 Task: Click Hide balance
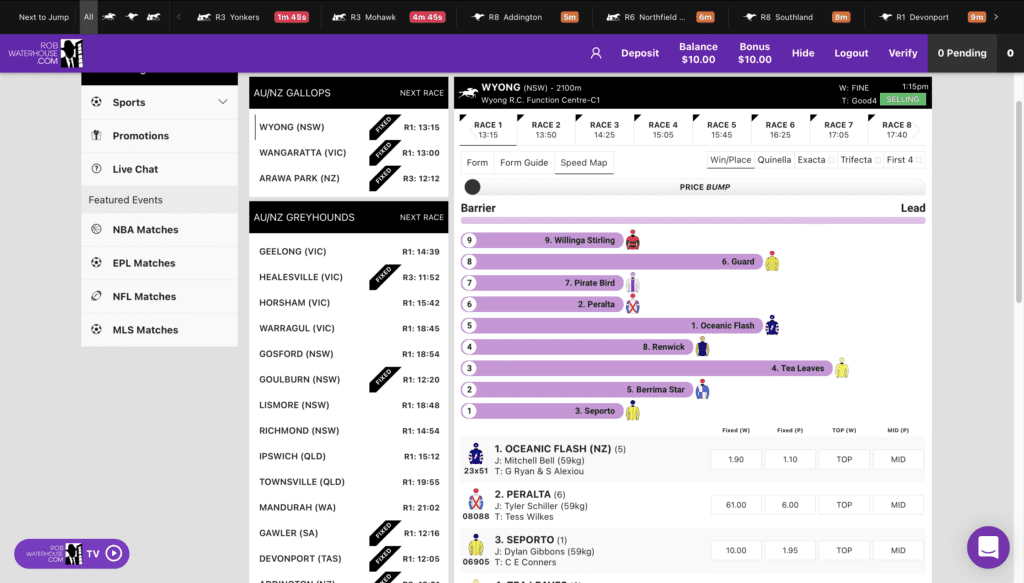click(803, 54)
